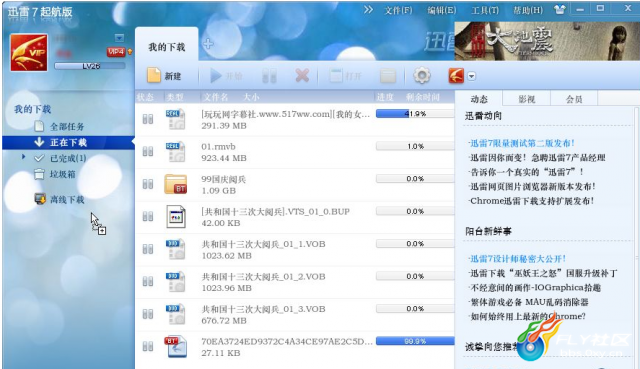Open link 繁体游戏必备 MAU乱码消除器

click(x=529, y=302)
